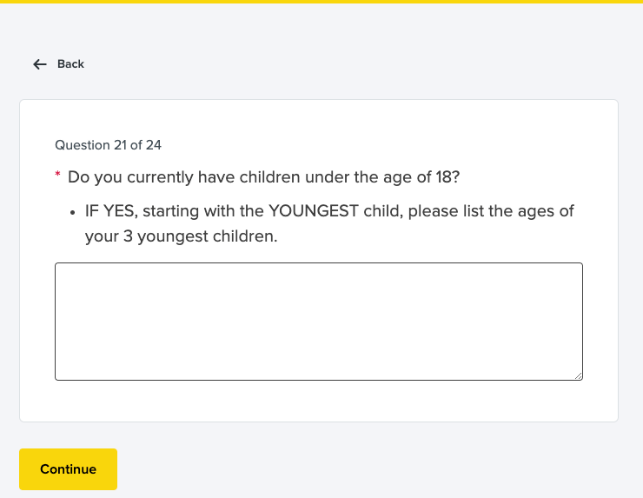Grab the text area resize handle corner
643x498 pixels.
coord(577,375)
